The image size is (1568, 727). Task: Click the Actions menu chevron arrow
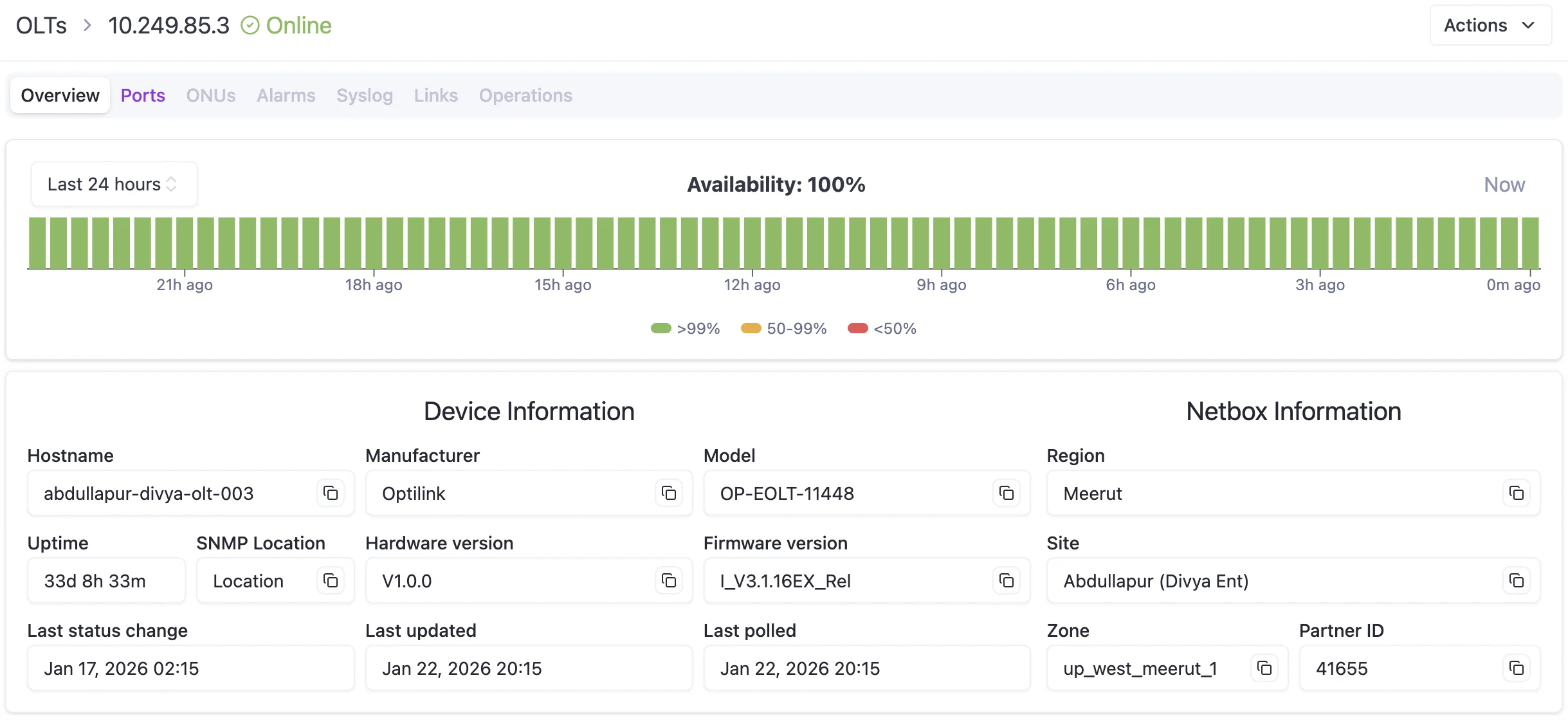pos(1529,26)
